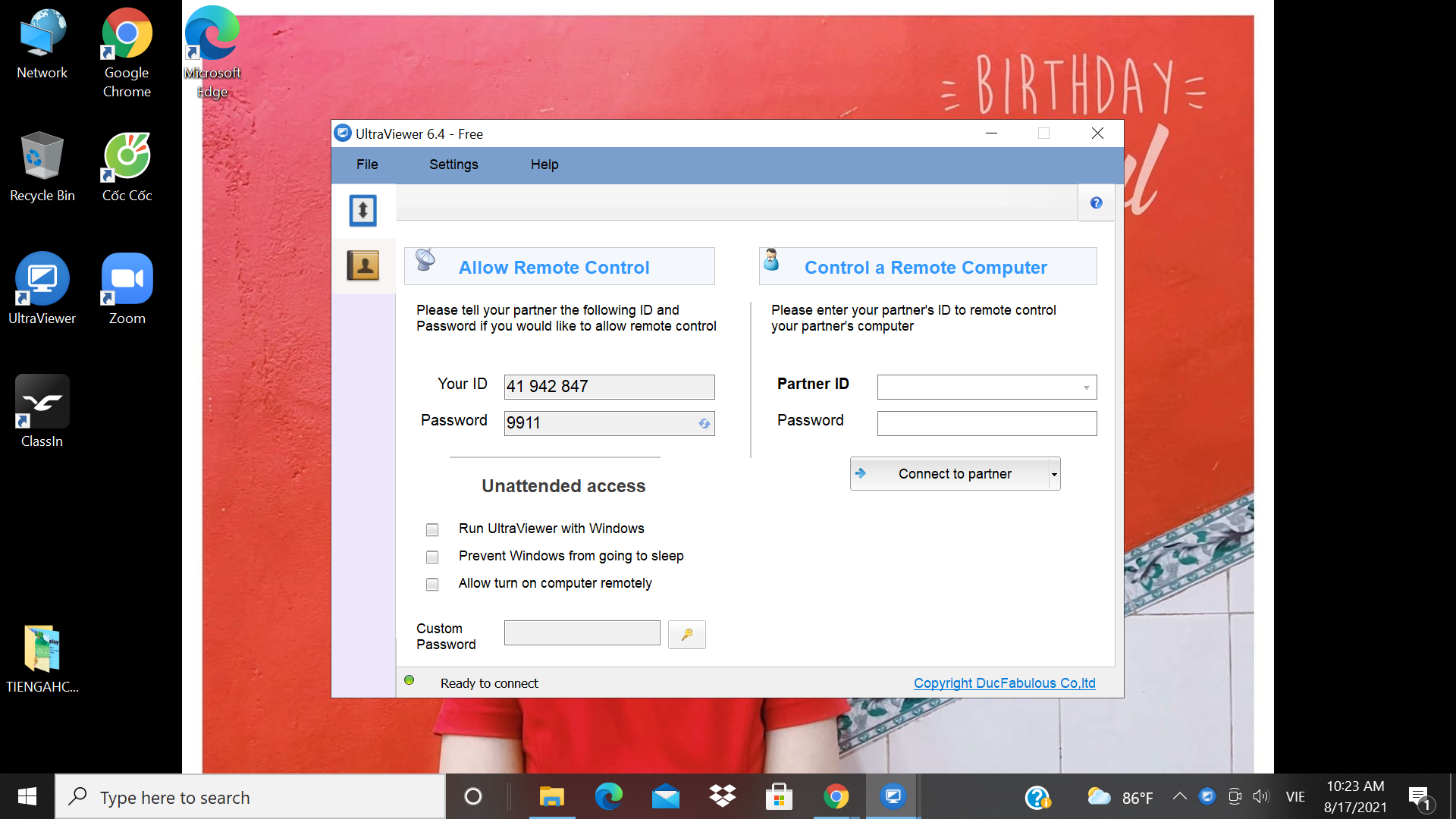1456x819 pixels.
Task: Select the UltraViewer desktop shortcut
Action: (42, 289)
